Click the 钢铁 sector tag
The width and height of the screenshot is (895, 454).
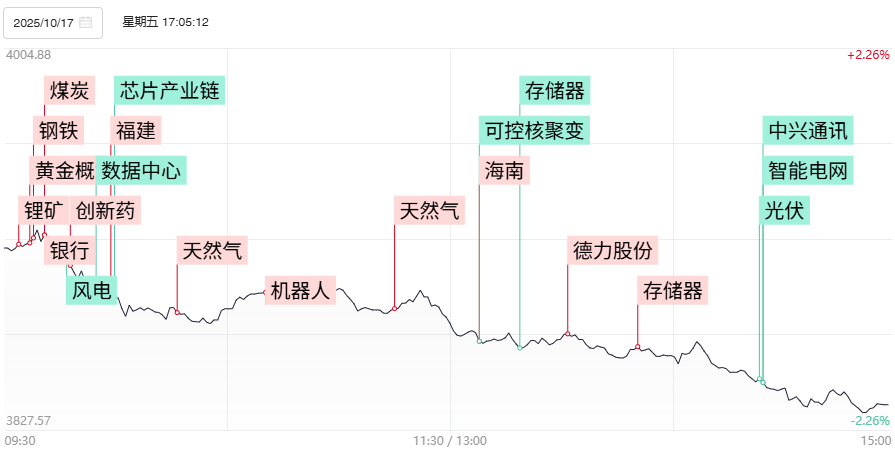tap(59, 131)
